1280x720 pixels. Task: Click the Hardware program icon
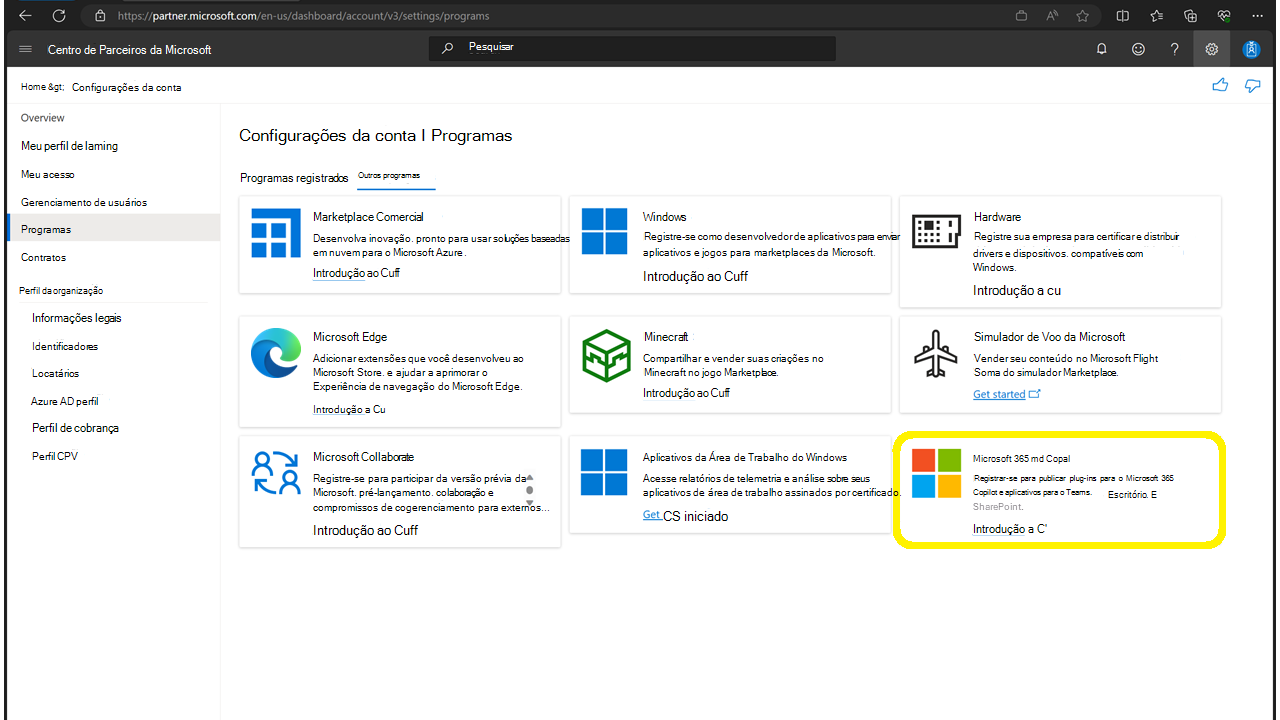click(x=936, y=232)
